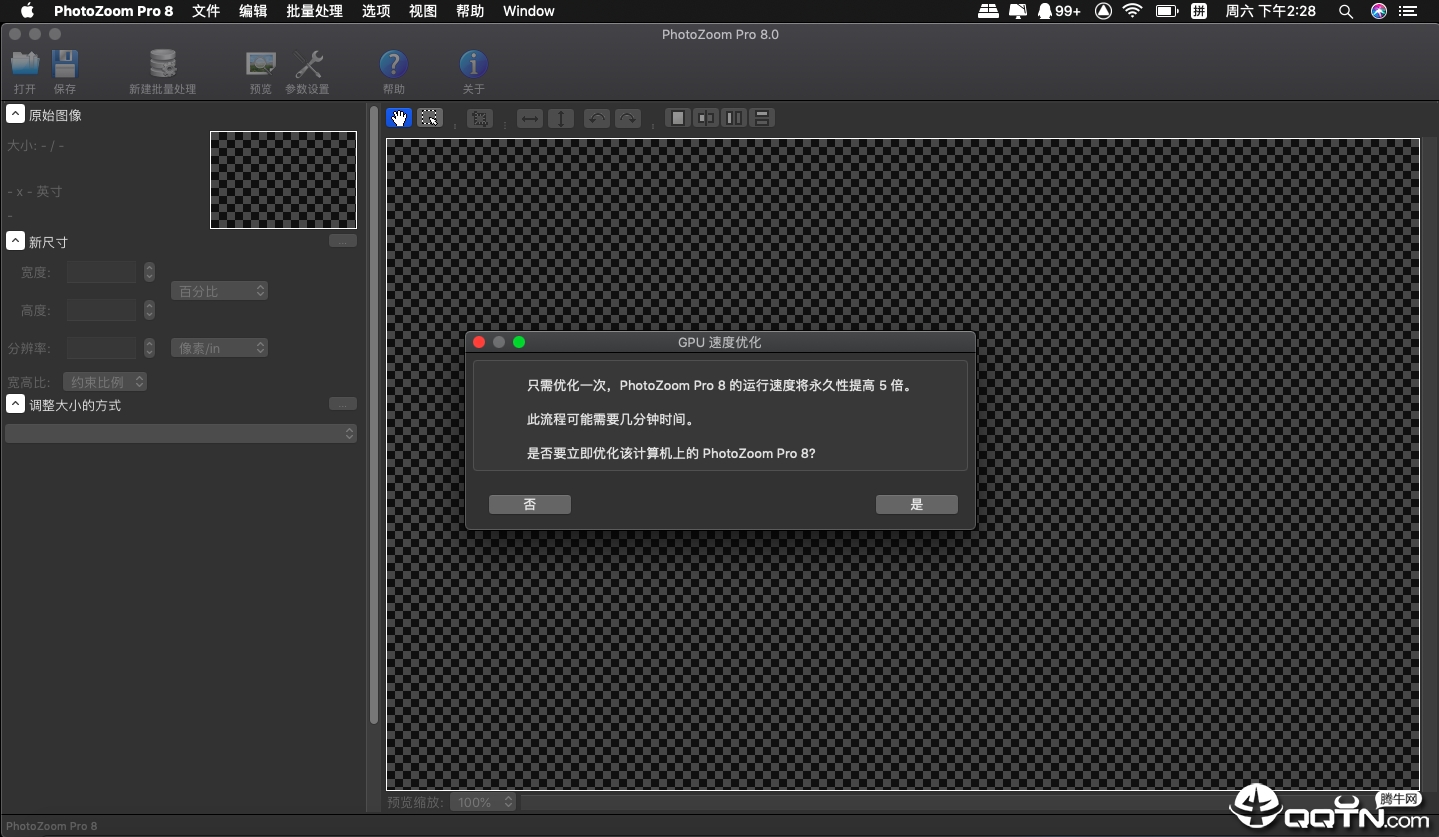Open the 百分比 unit dropdown

220,291
